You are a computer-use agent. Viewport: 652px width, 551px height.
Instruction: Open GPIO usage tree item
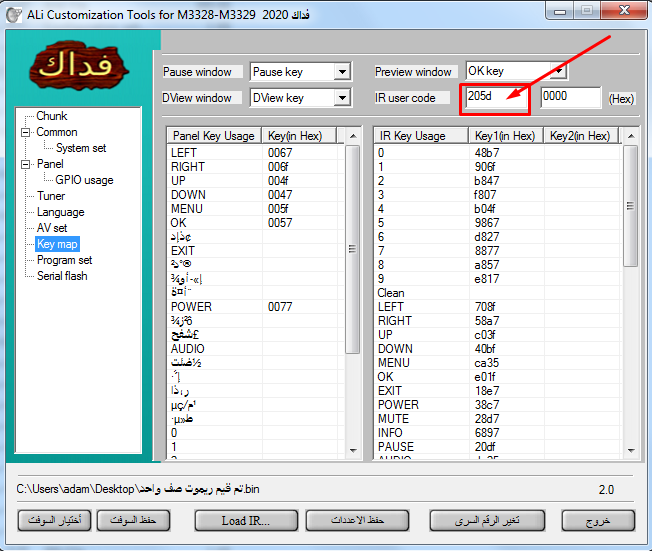click(84, 180)
